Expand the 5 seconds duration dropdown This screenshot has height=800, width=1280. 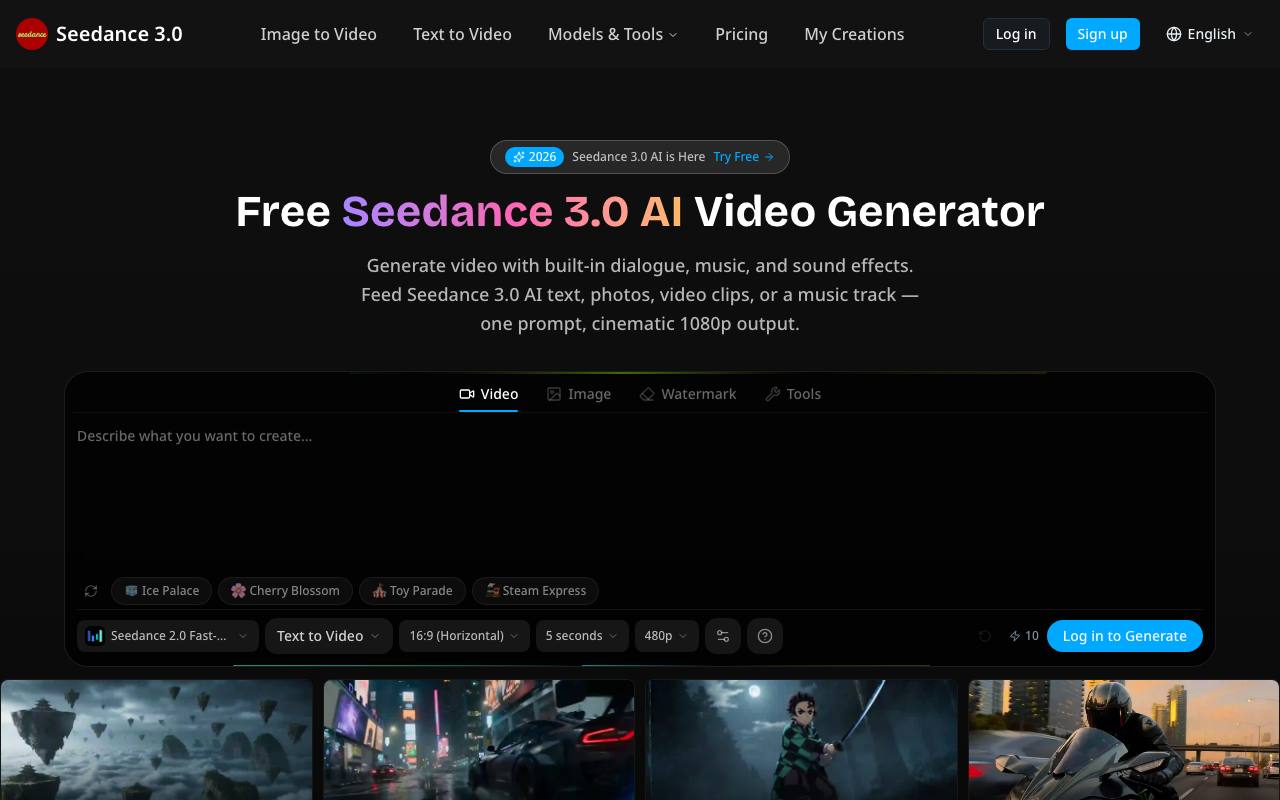(x=582, y=636)
